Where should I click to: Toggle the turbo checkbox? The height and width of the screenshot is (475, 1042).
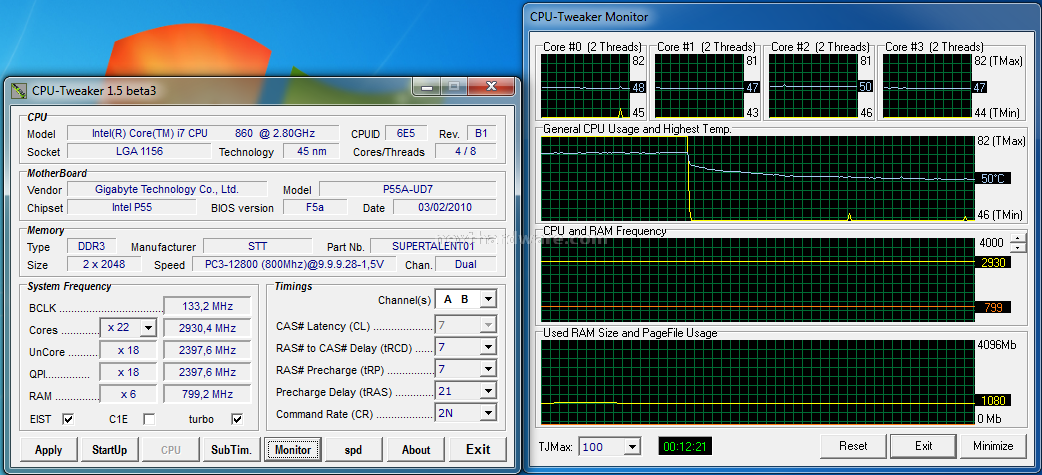click(x=237, y=419)
